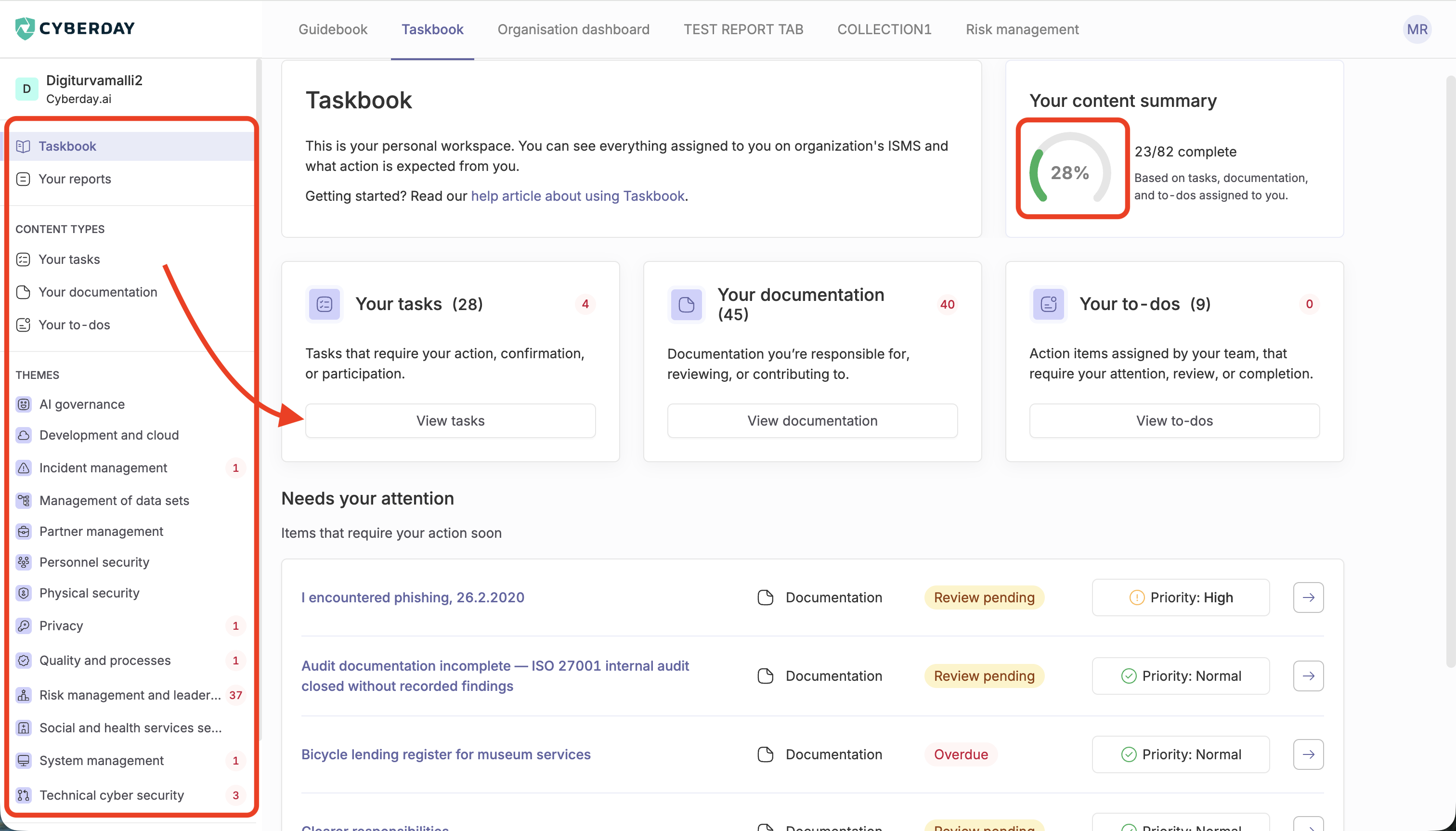This screenshot has width=1456, height=831.
Task: Click the Cyberday logo icon
Action: pyautogui.click(x=25, y=28)
